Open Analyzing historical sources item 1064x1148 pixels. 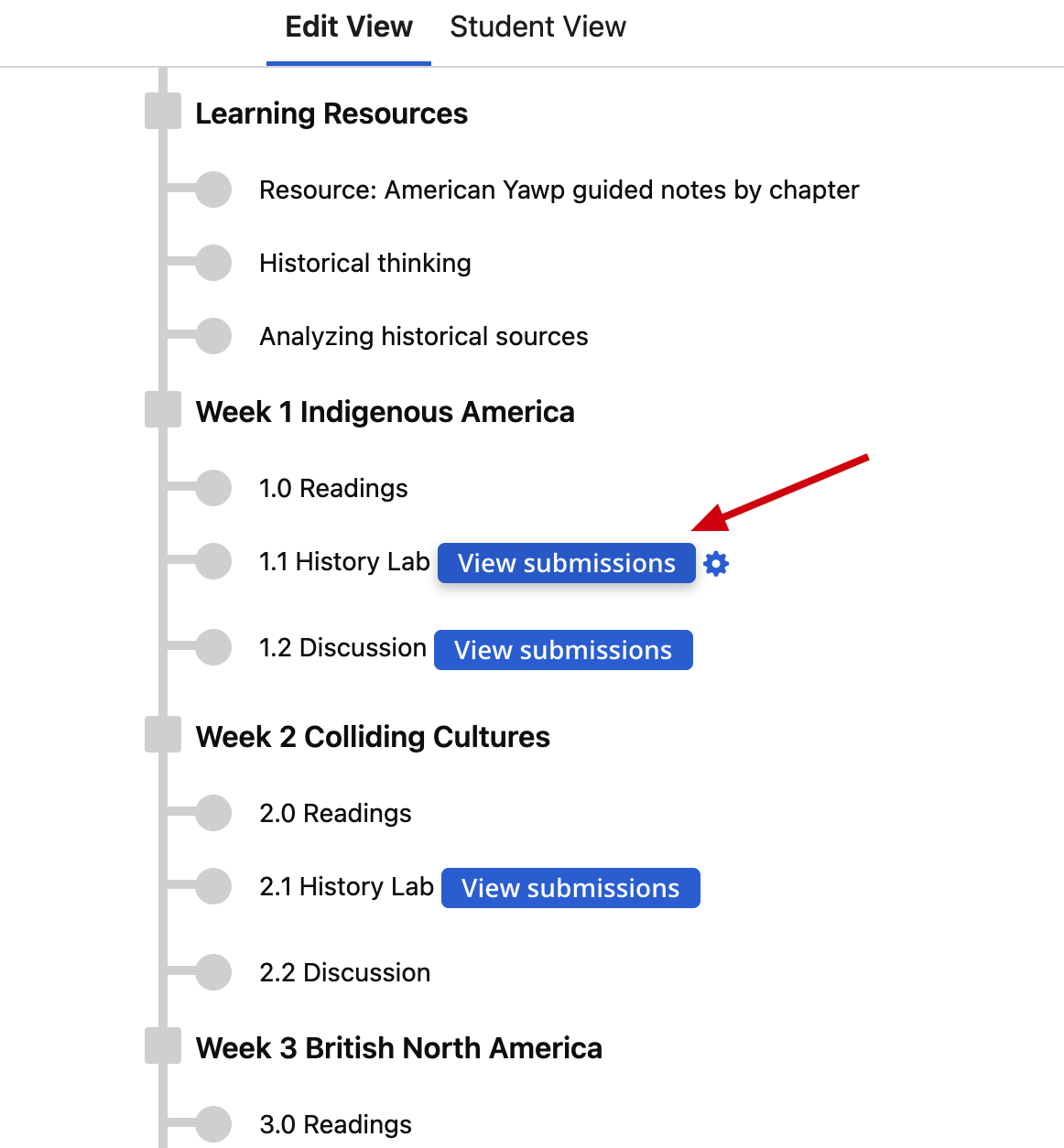(x=423, y=337)
